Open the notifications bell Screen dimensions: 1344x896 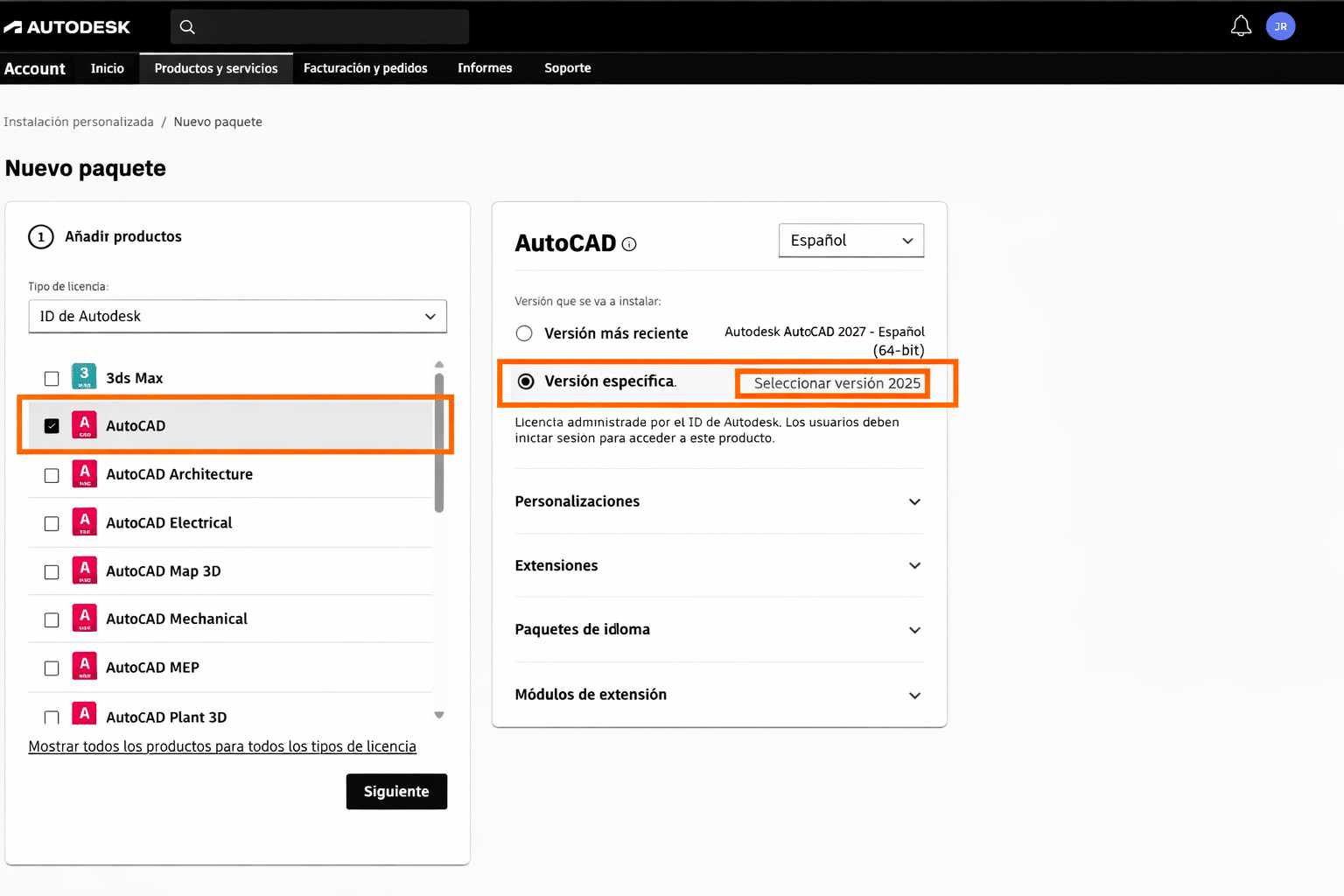click(1241, 25)
